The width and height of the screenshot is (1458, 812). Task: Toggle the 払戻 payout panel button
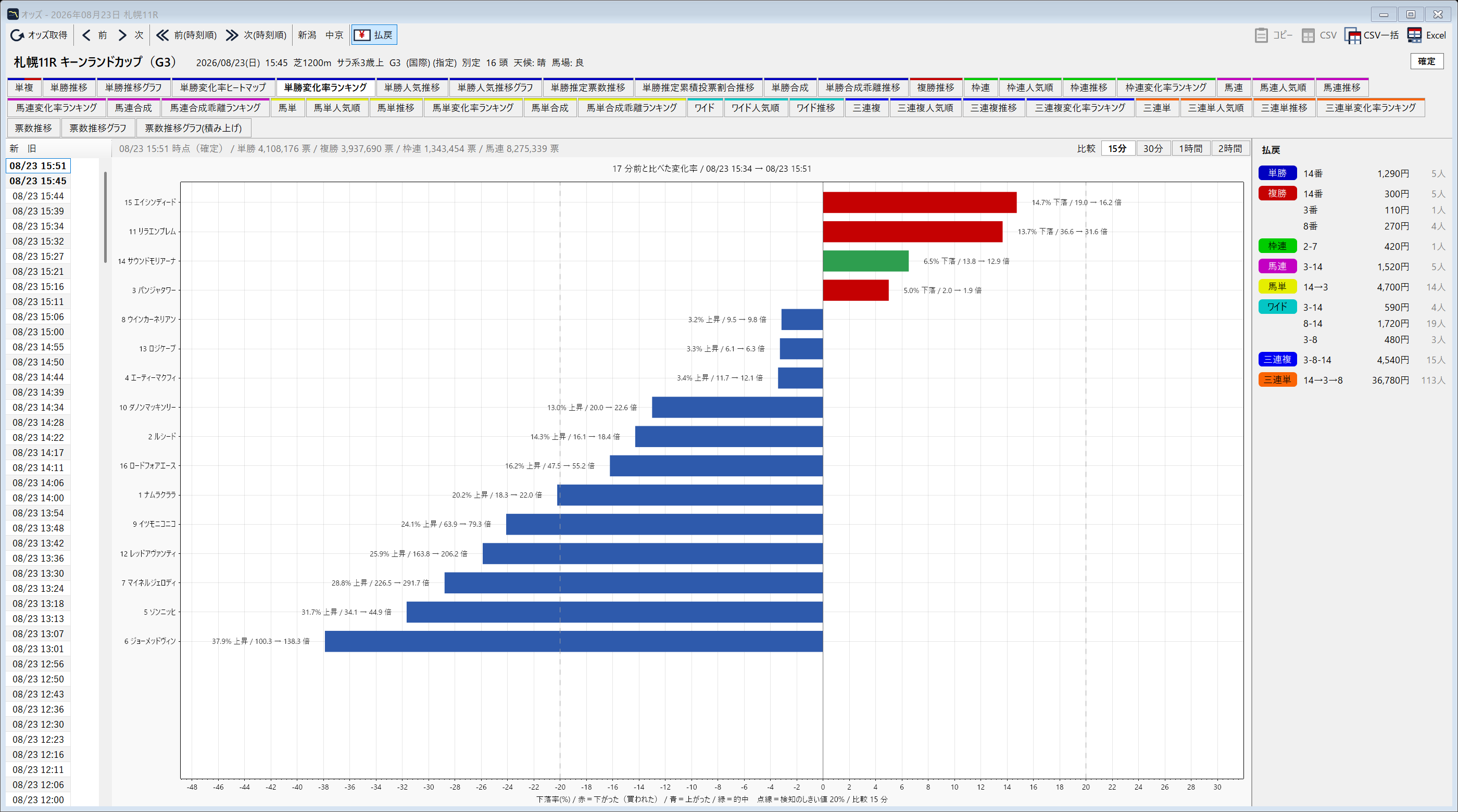(x=374, y=35)
